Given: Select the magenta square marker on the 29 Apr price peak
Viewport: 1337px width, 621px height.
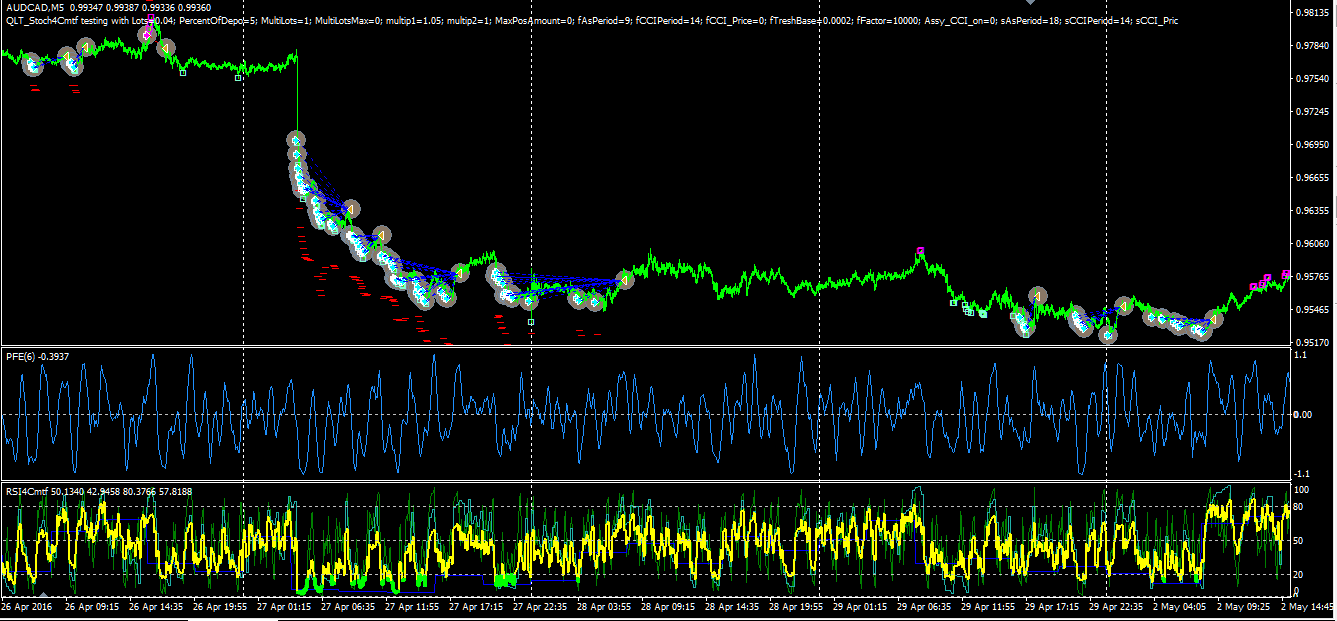Looking at the screenshot, I should (920, 251).
